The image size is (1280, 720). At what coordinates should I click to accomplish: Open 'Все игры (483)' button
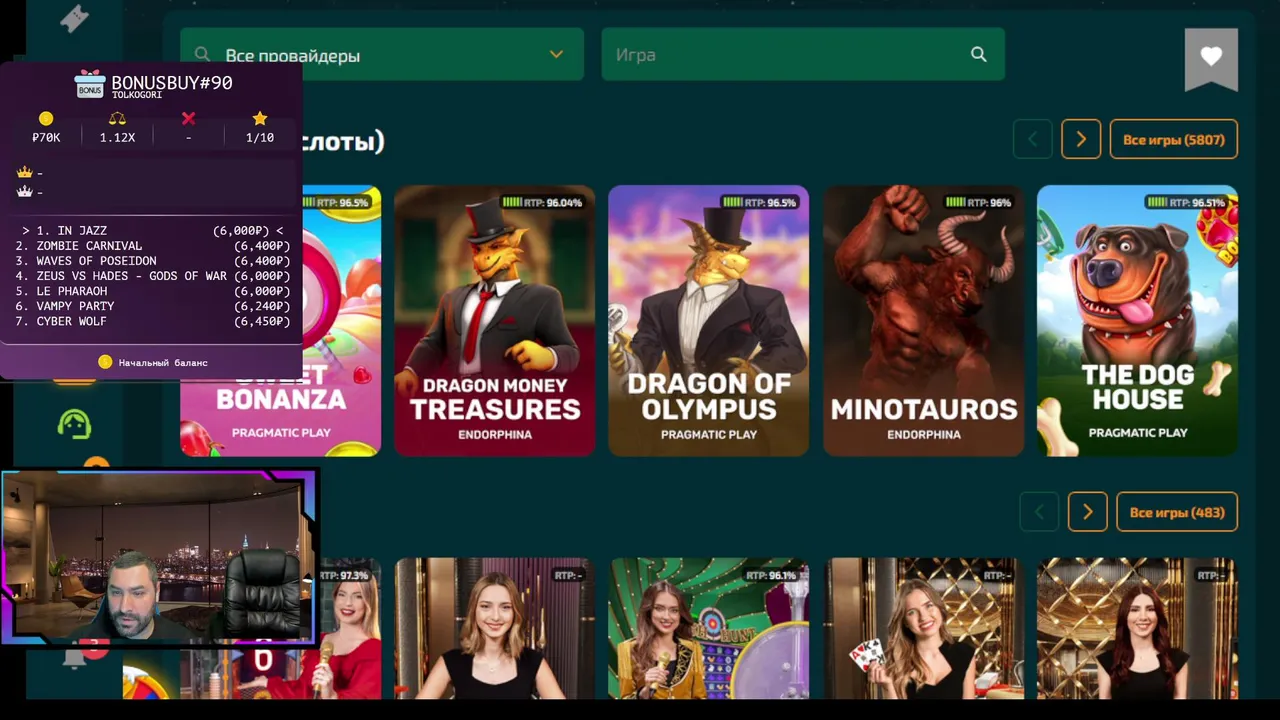pyautogui.click(x=1177, y=512)
